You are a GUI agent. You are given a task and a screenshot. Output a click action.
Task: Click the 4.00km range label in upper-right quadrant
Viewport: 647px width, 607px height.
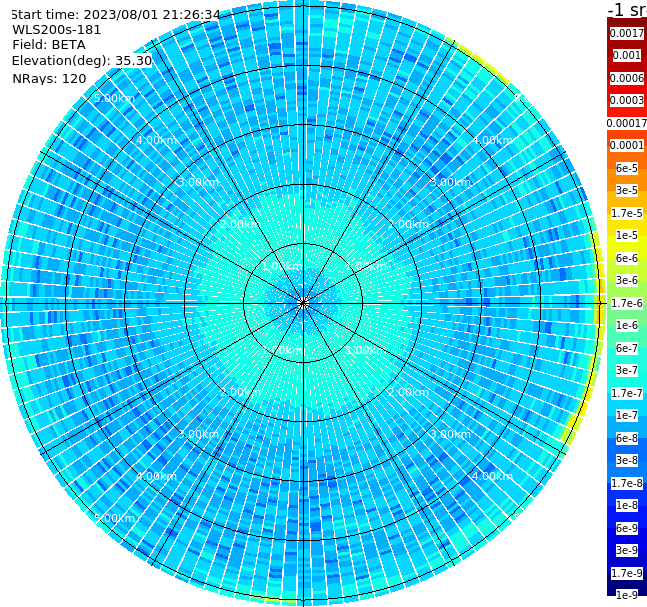click(492, 140)
